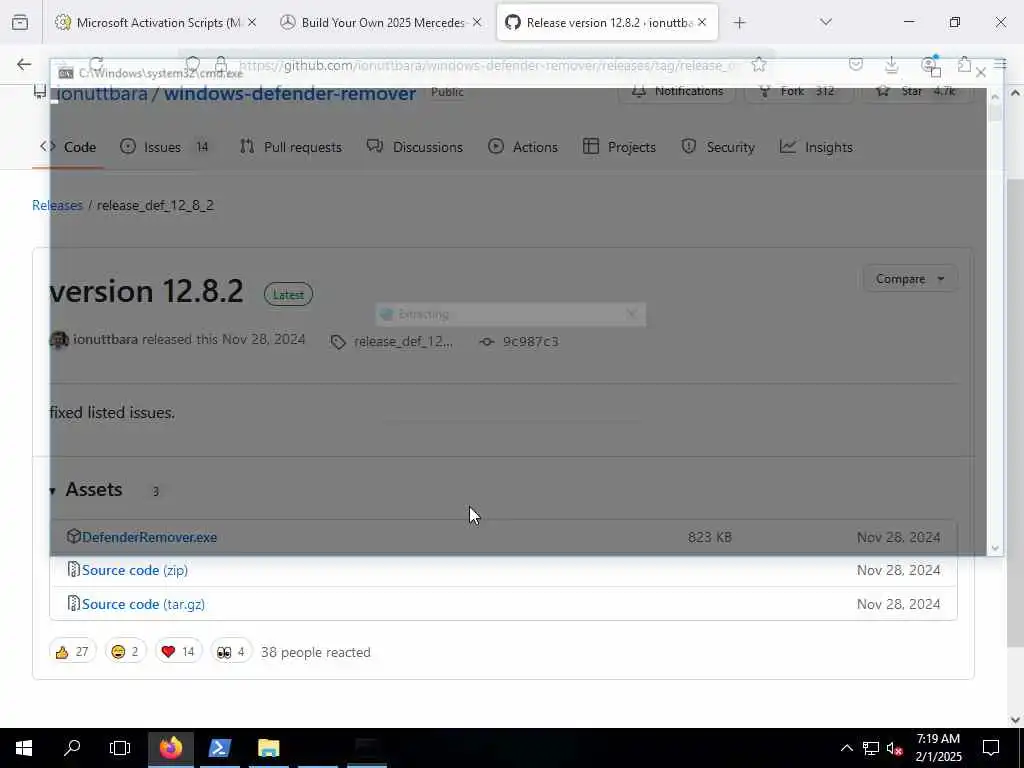Click ionuttbara's avatar image
1024x768 pixels.
pos(59,340)
